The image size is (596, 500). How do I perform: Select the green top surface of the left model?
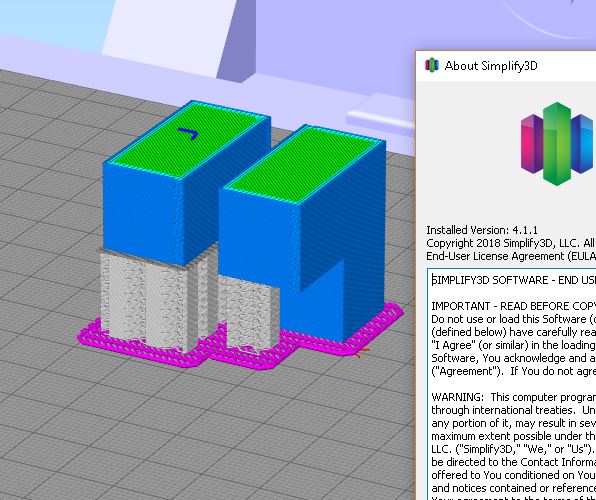click(x=187, y=139)
